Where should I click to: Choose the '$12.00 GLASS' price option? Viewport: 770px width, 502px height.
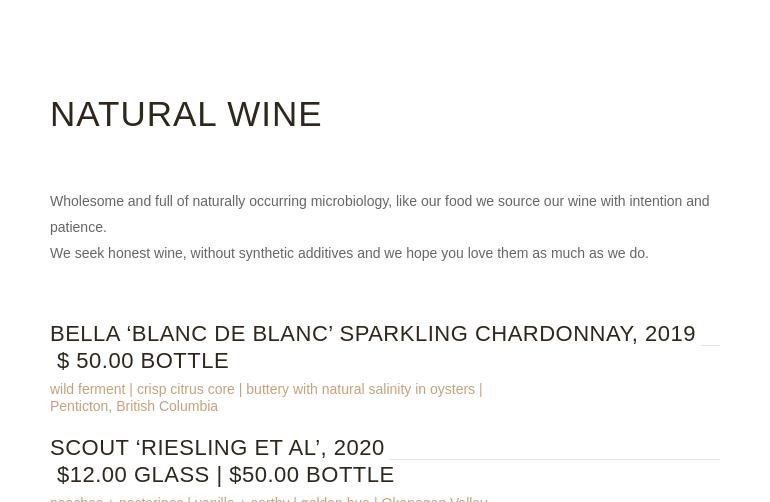tap(133, 475)
